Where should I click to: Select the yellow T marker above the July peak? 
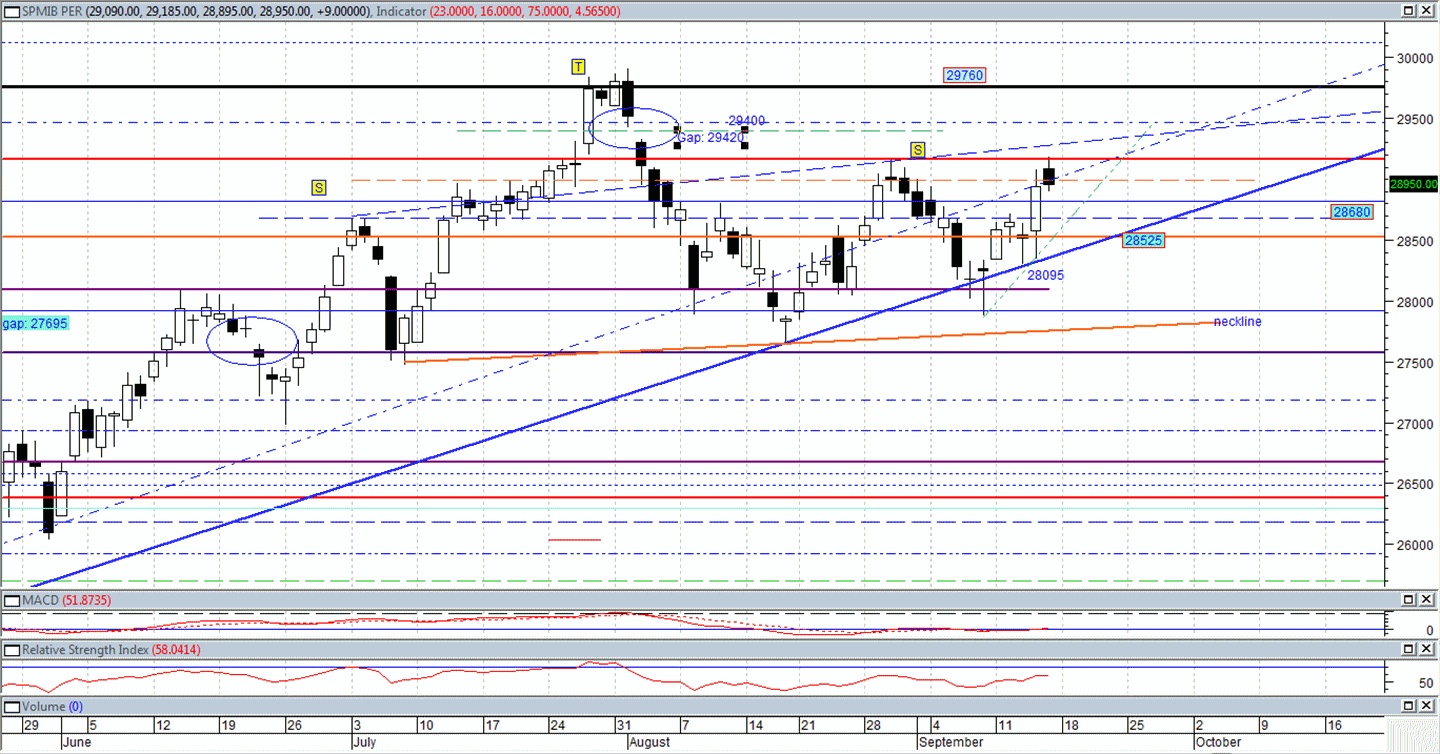pyautogui.click(x=578, y=67)
